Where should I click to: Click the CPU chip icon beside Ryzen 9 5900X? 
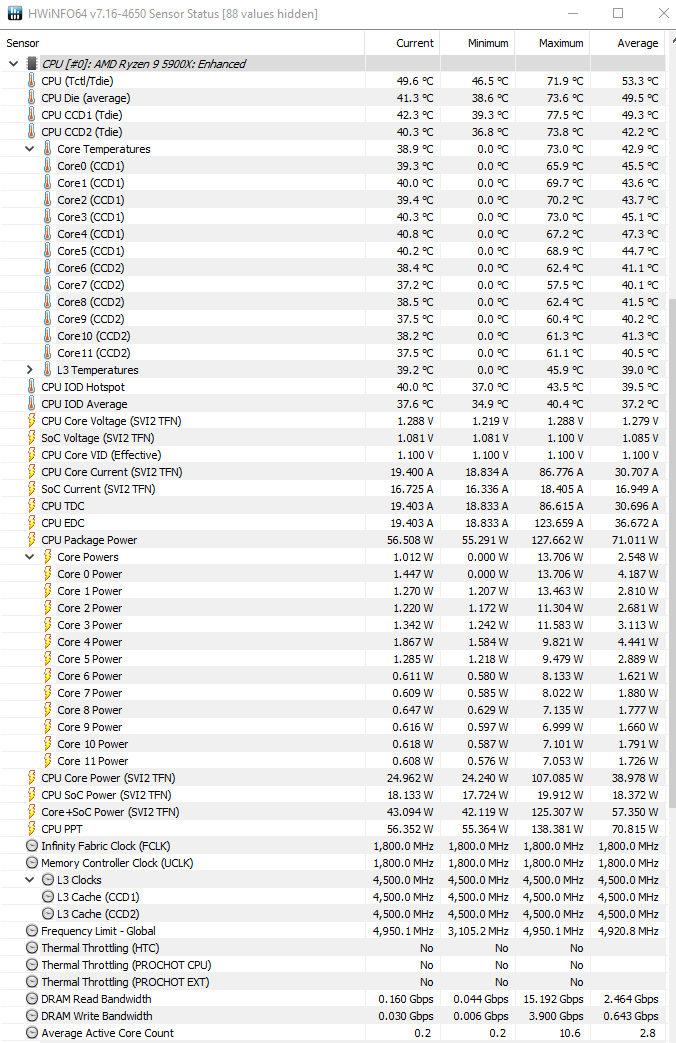(31, 64)
